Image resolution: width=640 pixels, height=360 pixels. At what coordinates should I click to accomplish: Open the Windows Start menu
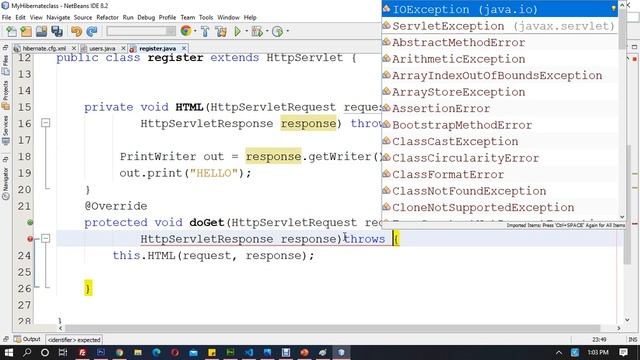9,352
